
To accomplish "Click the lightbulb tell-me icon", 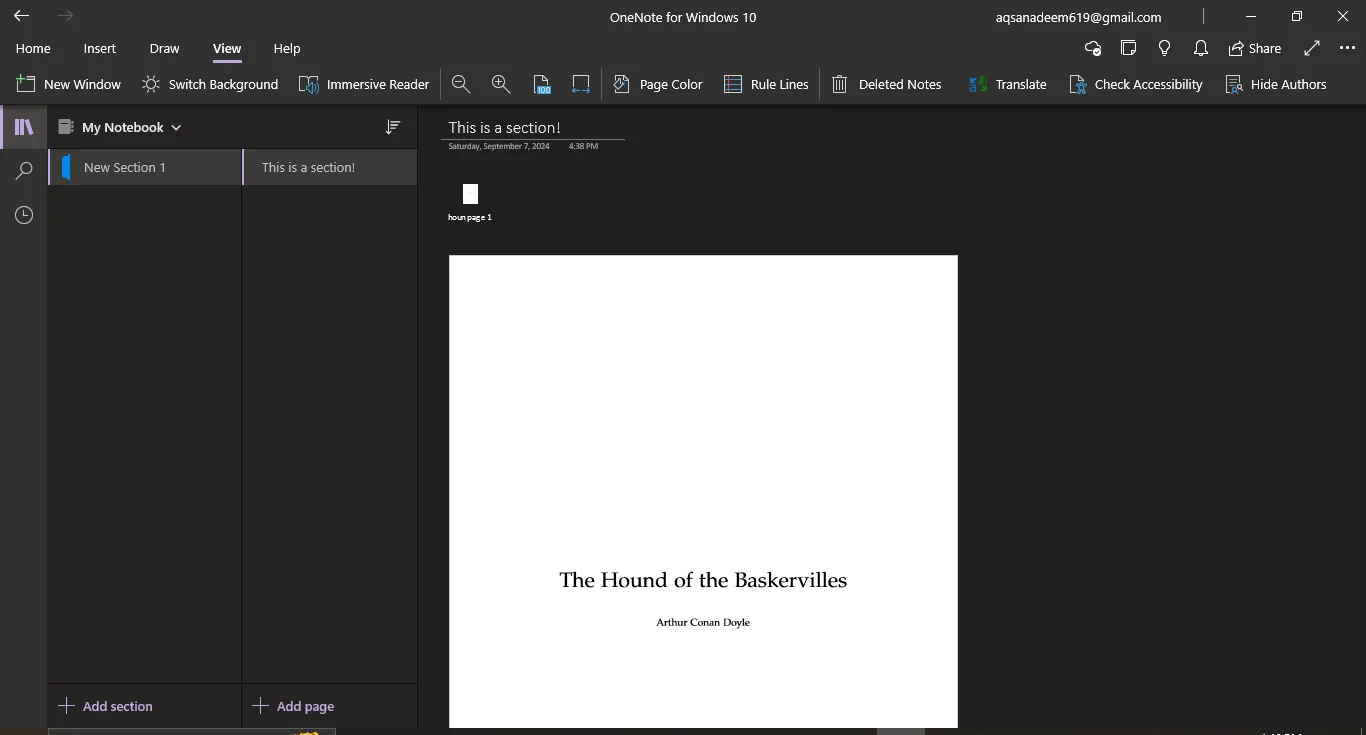I will pyautogui.click(x=1165, y=48).
